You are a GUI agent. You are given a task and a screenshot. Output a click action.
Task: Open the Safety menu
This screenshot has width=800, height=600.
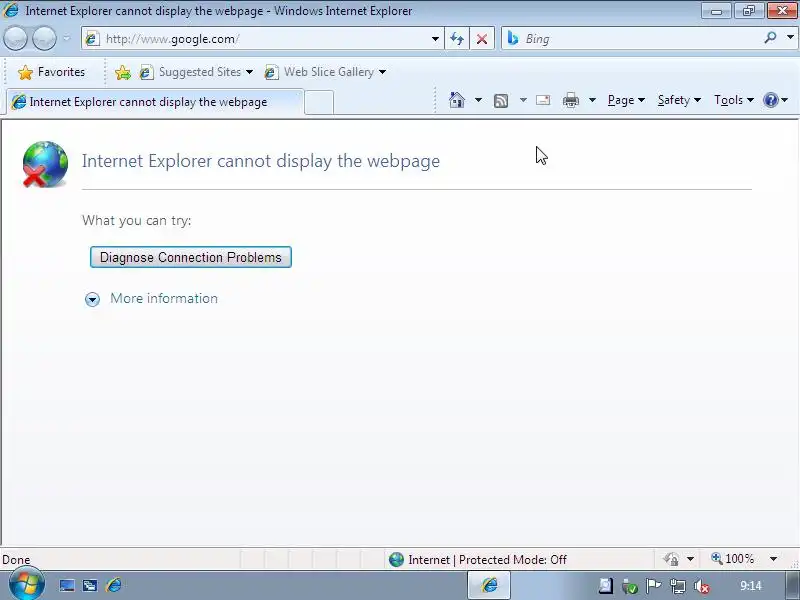pos(679,100)
